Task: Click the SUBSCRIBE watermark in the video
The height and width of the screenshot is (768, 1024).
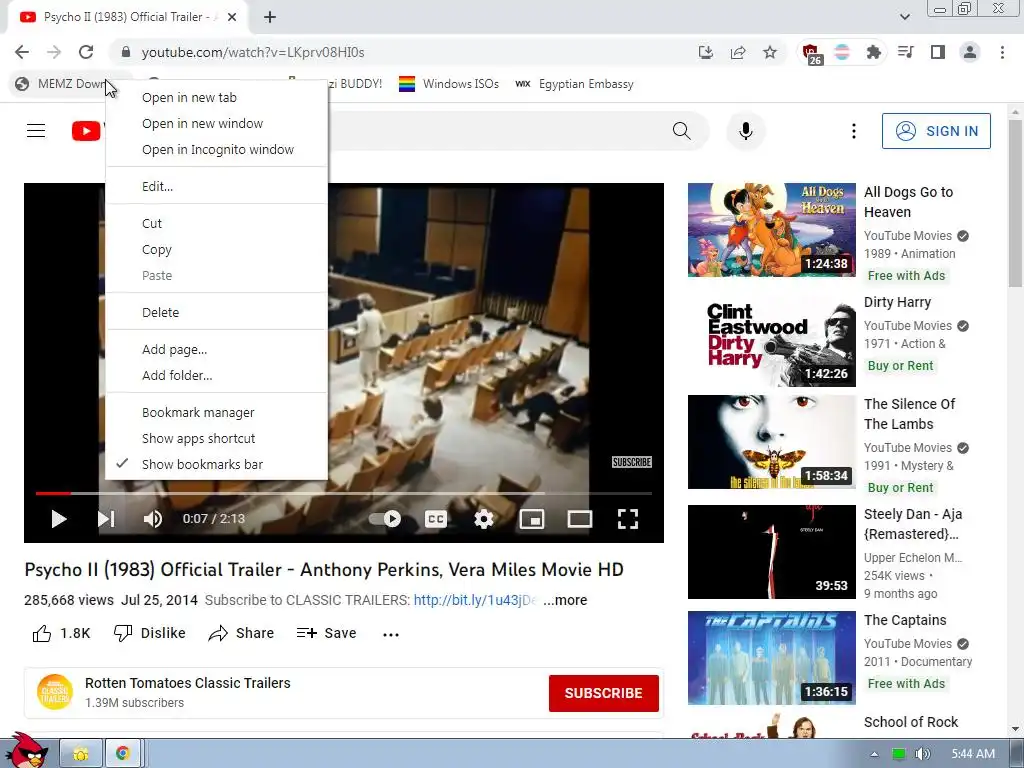Action: pyautogui.click(x=632, y=462)
